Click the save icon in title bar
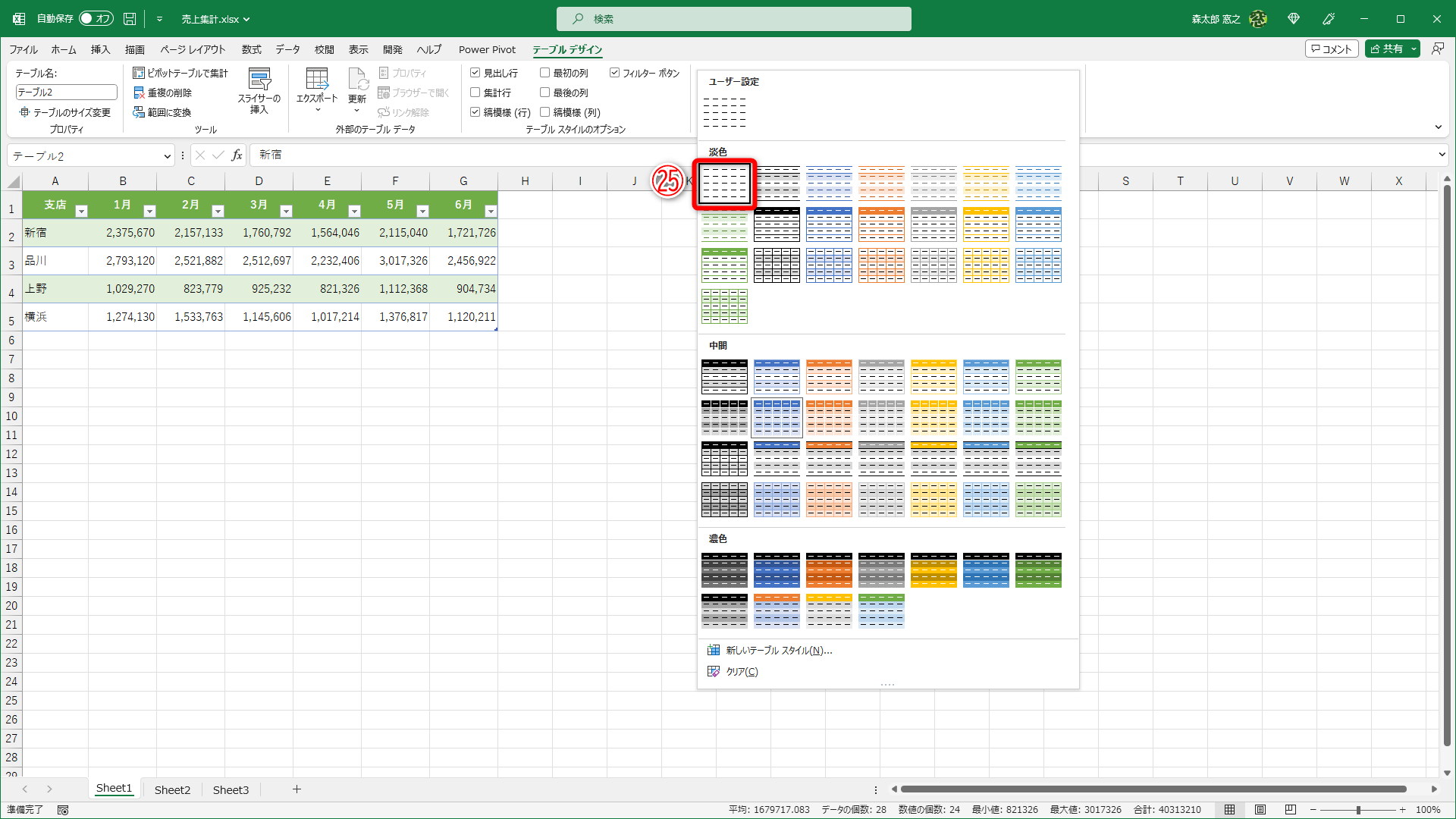 pos(130,19)
